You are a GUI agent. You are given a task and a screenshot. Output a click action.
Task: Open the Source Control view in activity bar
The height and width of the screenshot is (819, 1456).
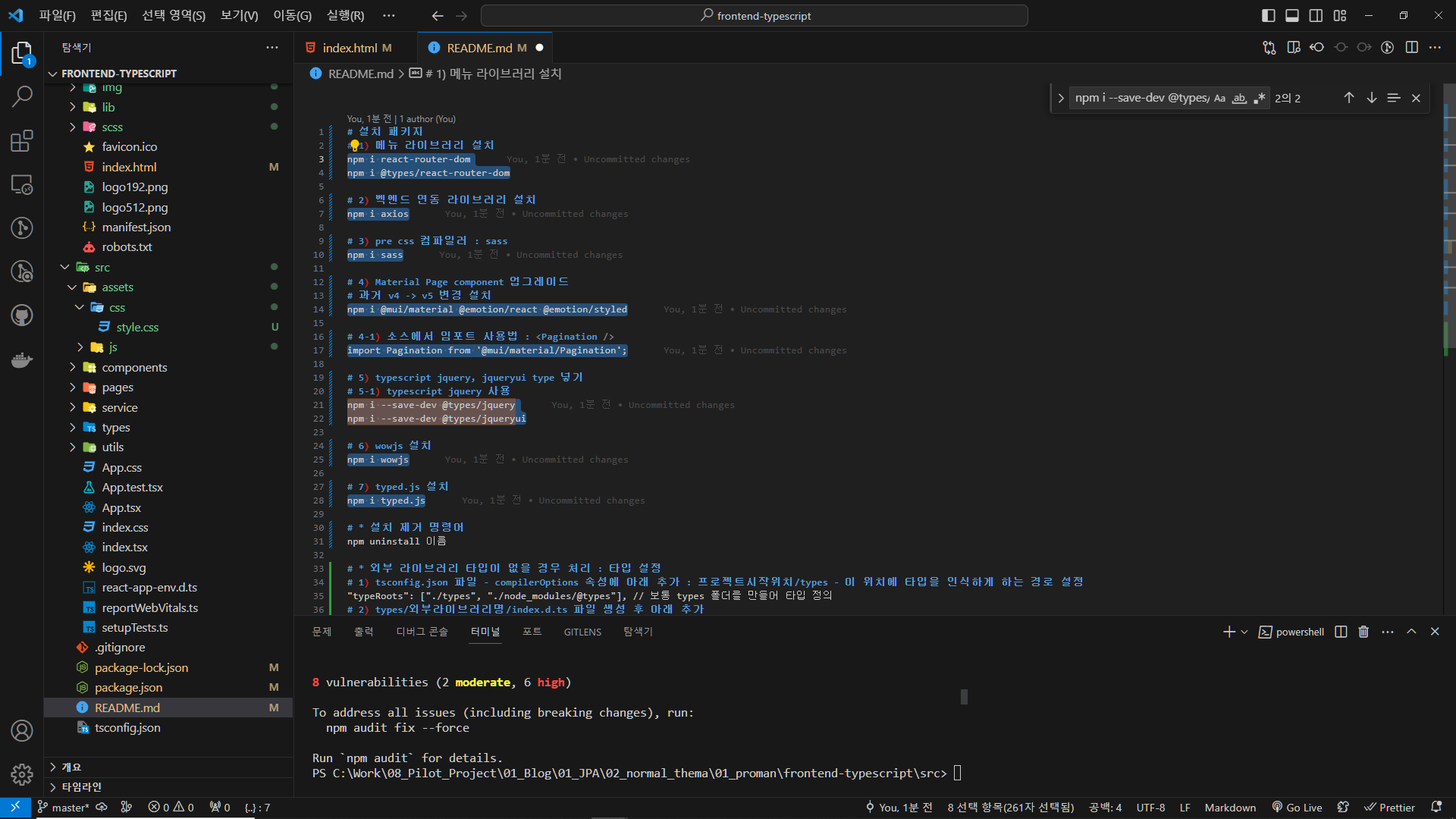(x=22, y=227)
